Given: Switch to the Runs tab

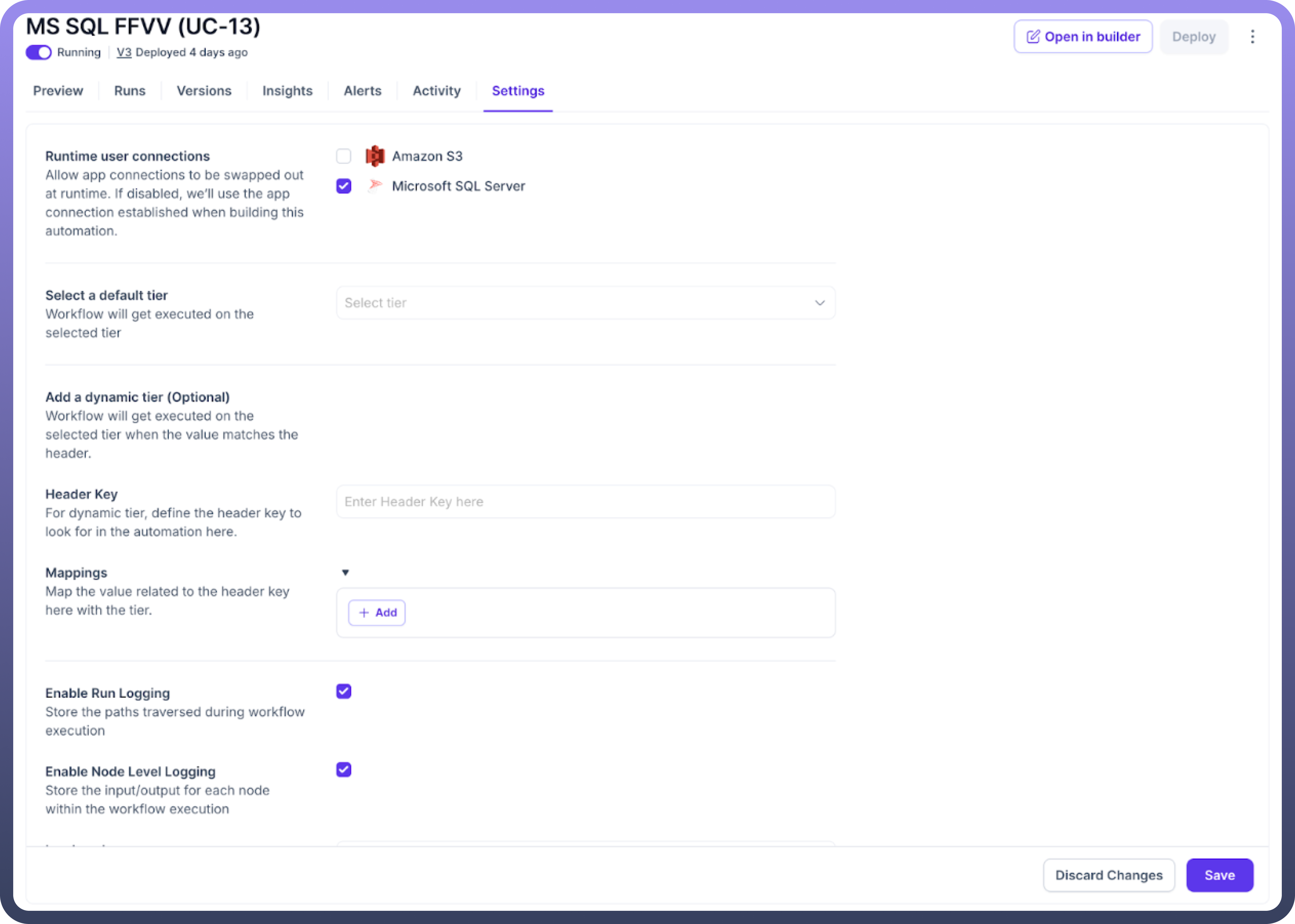Looking at the screenshot, I should (x=130, y=91).
